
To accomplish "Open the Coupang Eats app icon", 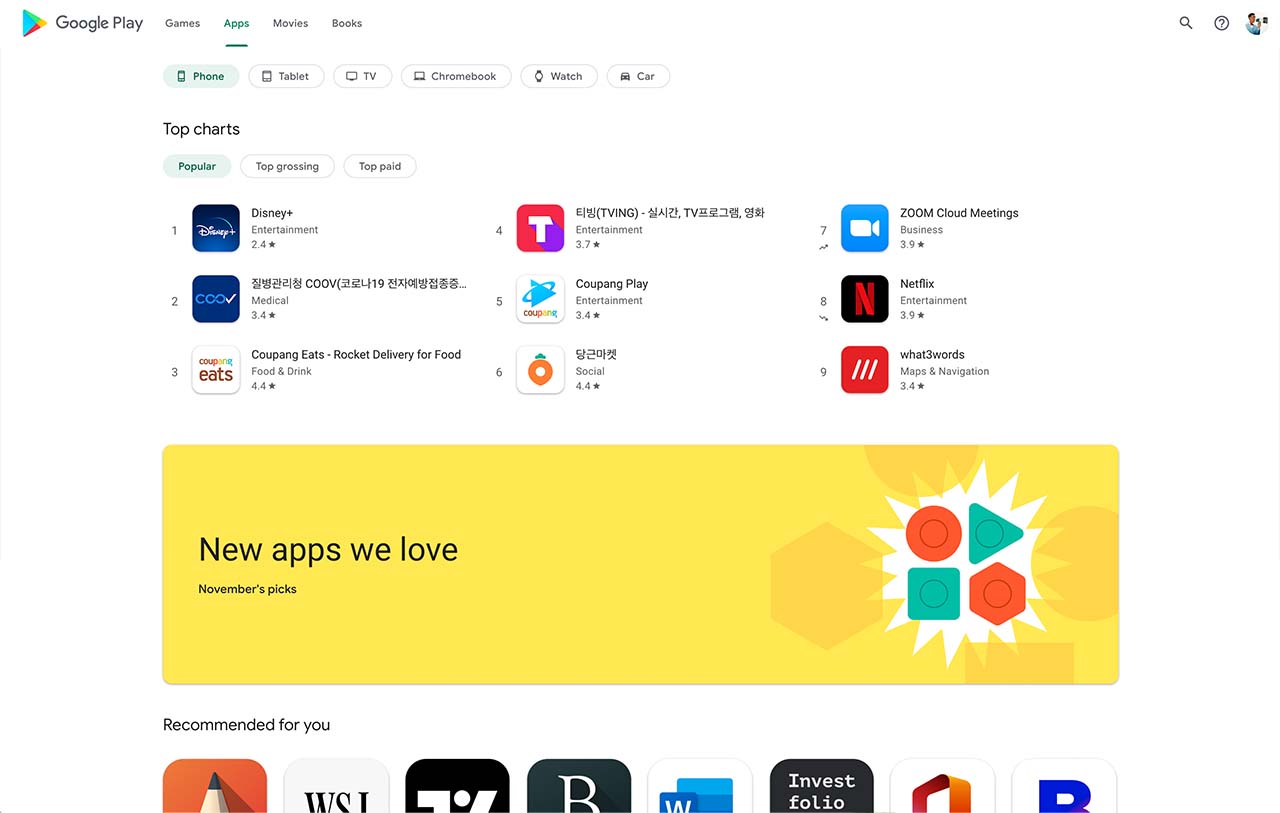I will [x=216, y=370].
